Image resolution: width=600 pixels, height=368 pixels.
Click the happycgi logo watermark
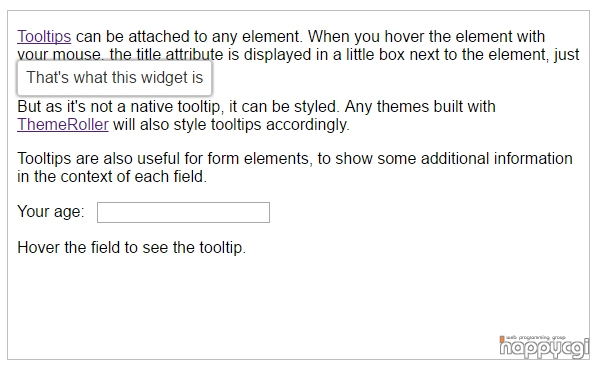[x=544, y=347]
